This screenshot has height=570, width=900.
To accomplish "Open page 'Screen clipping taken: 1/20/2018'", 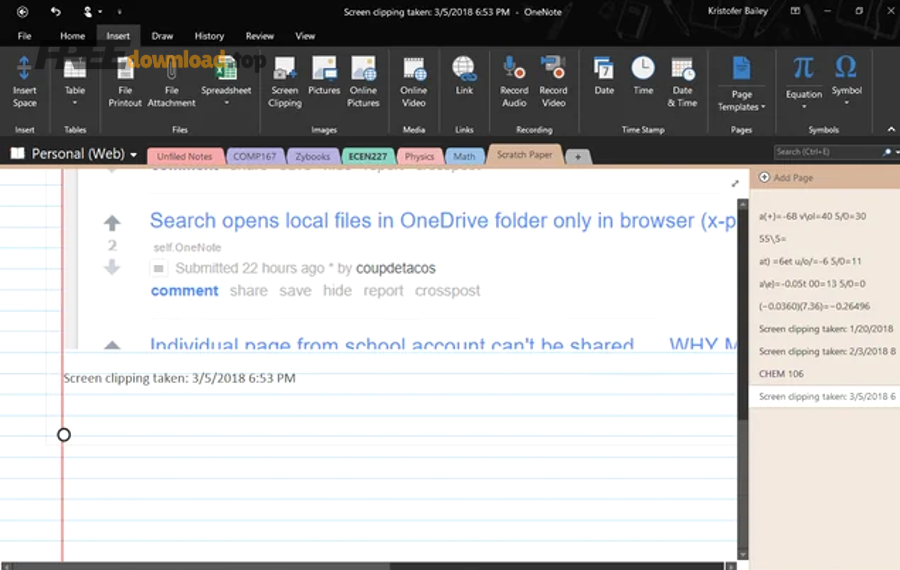I will pyautogui.click(x=825, y=329).
